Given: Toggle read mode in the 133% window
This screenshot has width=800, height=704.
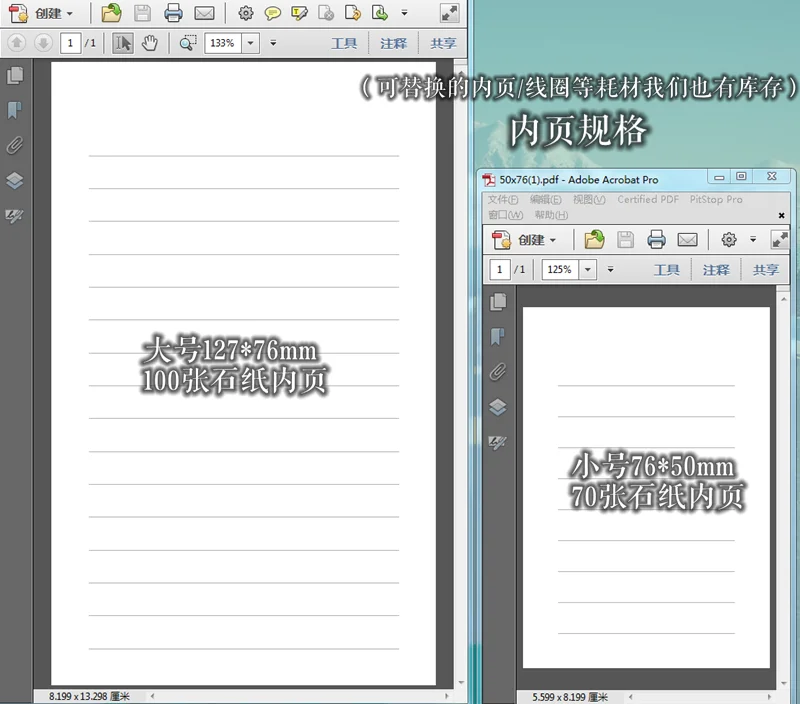Looking at the screenshot, I should [x=449, y=14].
